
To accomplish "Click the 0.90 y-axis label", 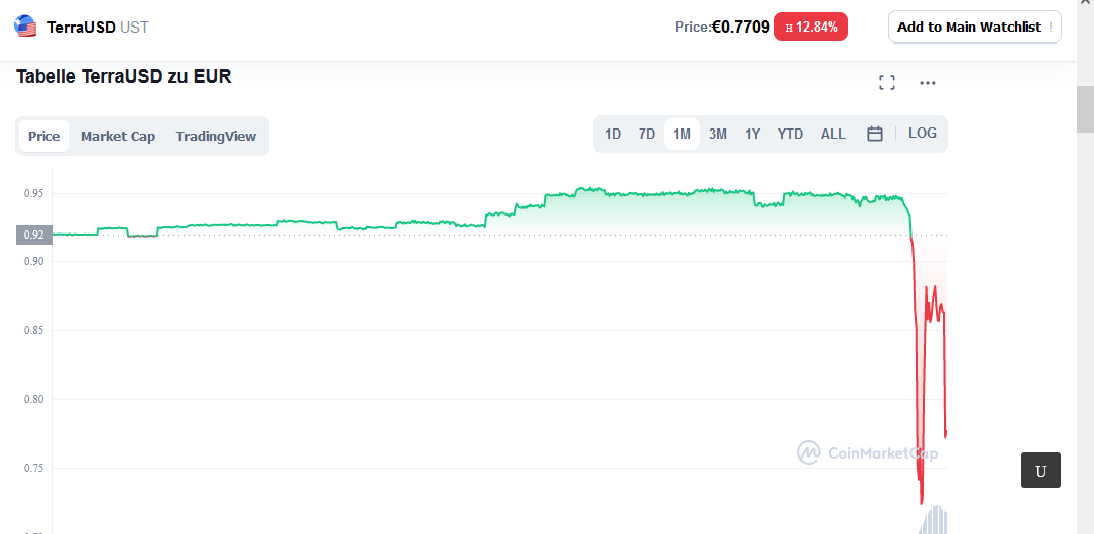I will (33, 261).
